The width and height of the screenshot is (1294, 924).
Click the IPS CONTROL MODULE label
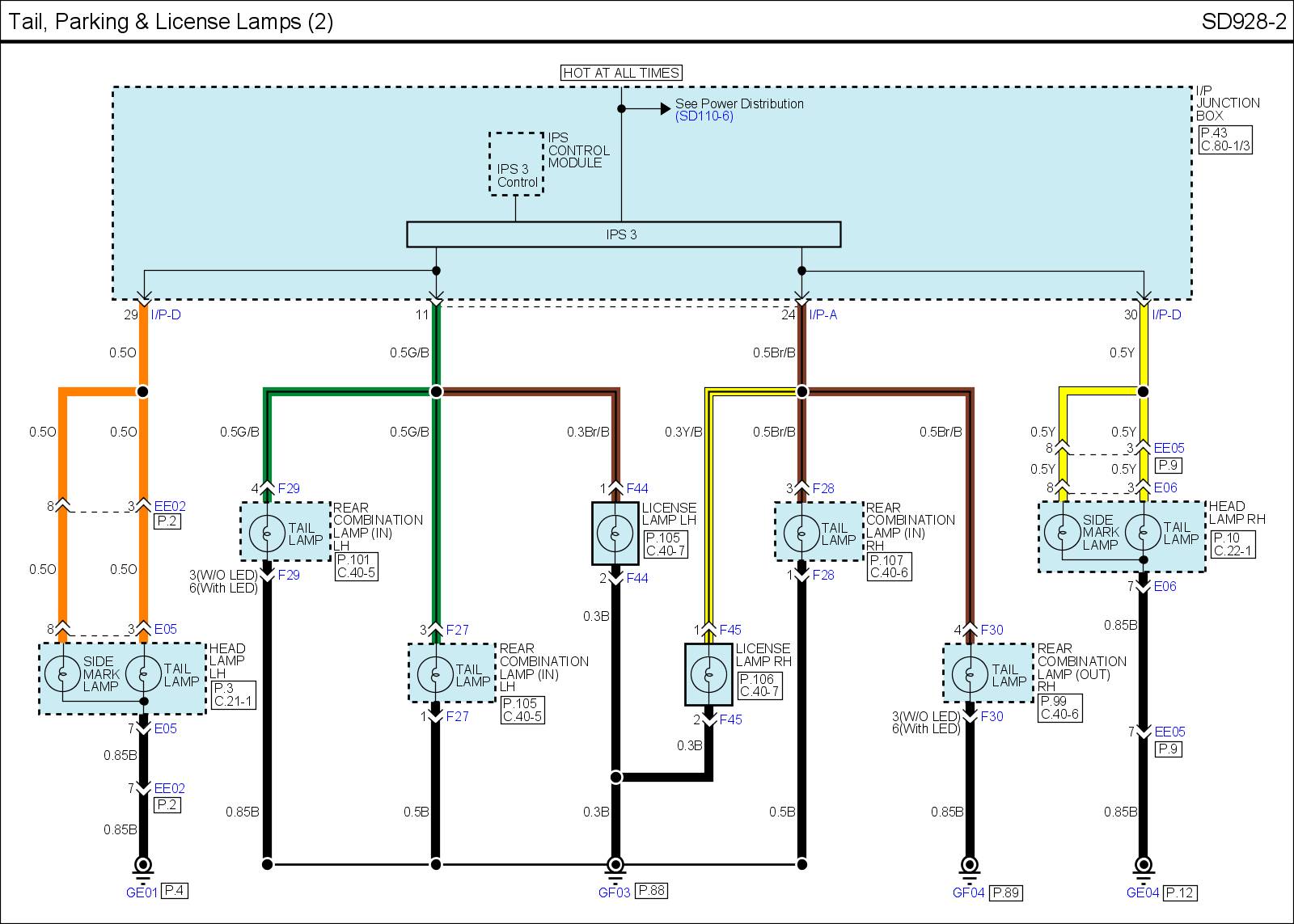click(x=579, y=150)
